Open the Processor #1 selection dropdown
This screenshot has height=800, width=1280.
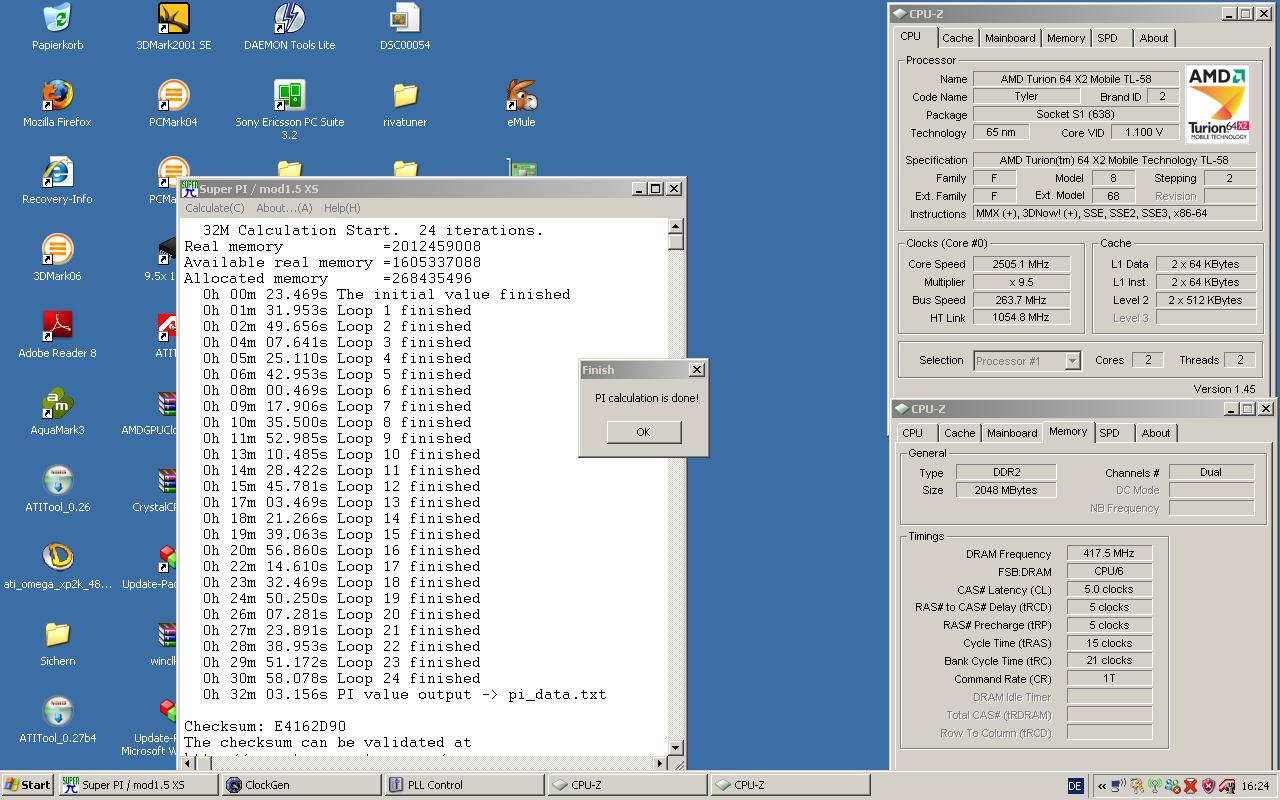[x=1027, y=360]
